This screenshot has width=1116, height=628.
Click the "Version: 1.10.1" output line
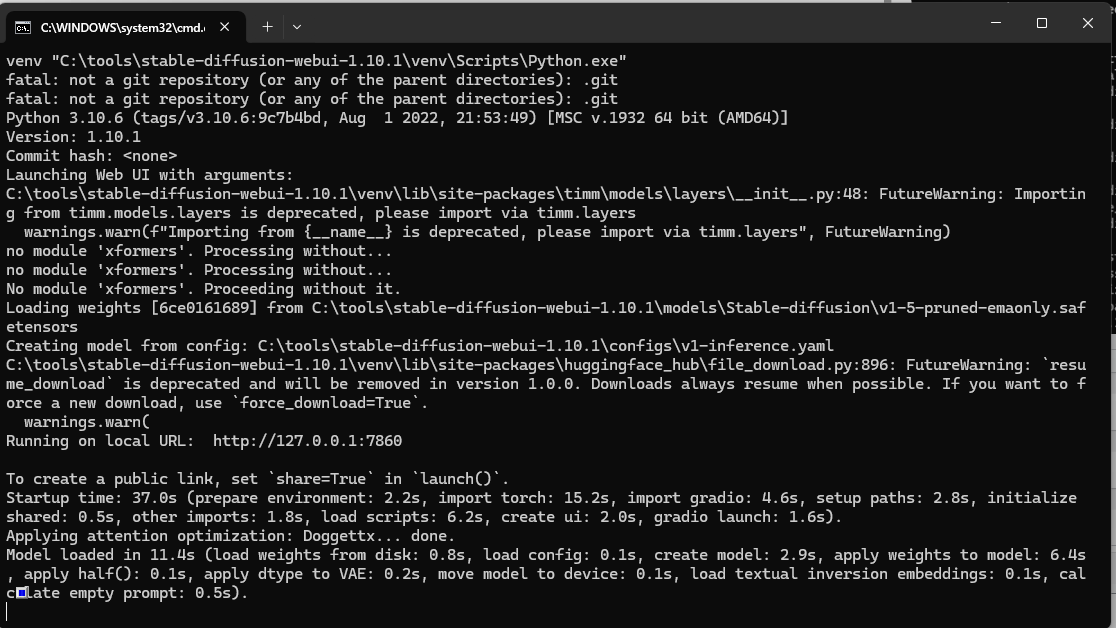coord(73,137)
